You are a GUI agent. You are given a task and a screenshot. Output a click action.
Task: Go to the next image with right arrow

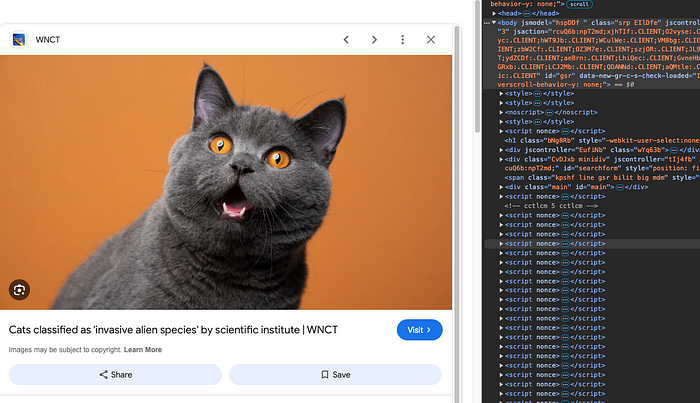(x=374, y=40)
